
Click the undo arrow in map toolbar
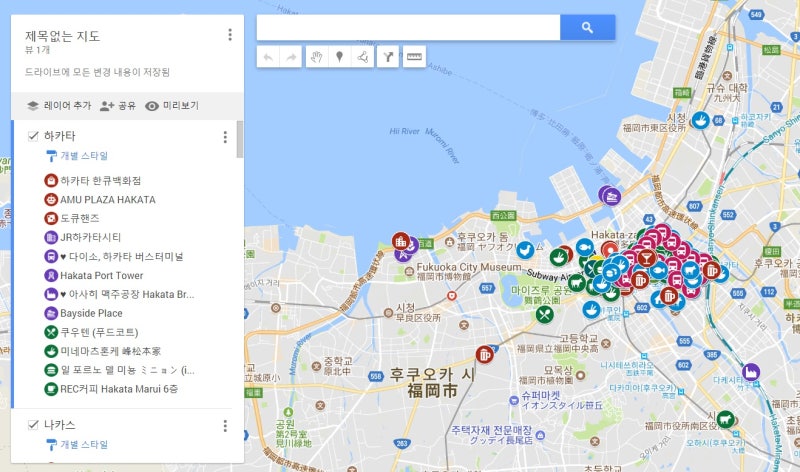pos(268,57)
